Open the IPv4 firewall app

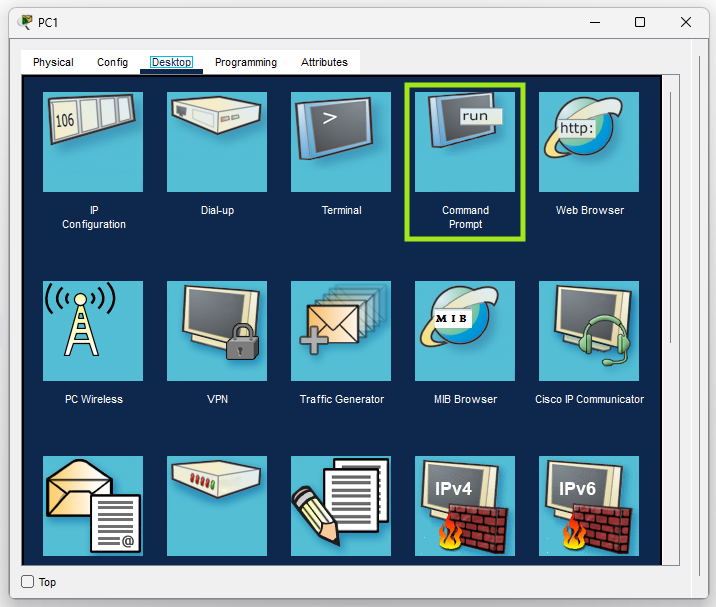(465, 506)
